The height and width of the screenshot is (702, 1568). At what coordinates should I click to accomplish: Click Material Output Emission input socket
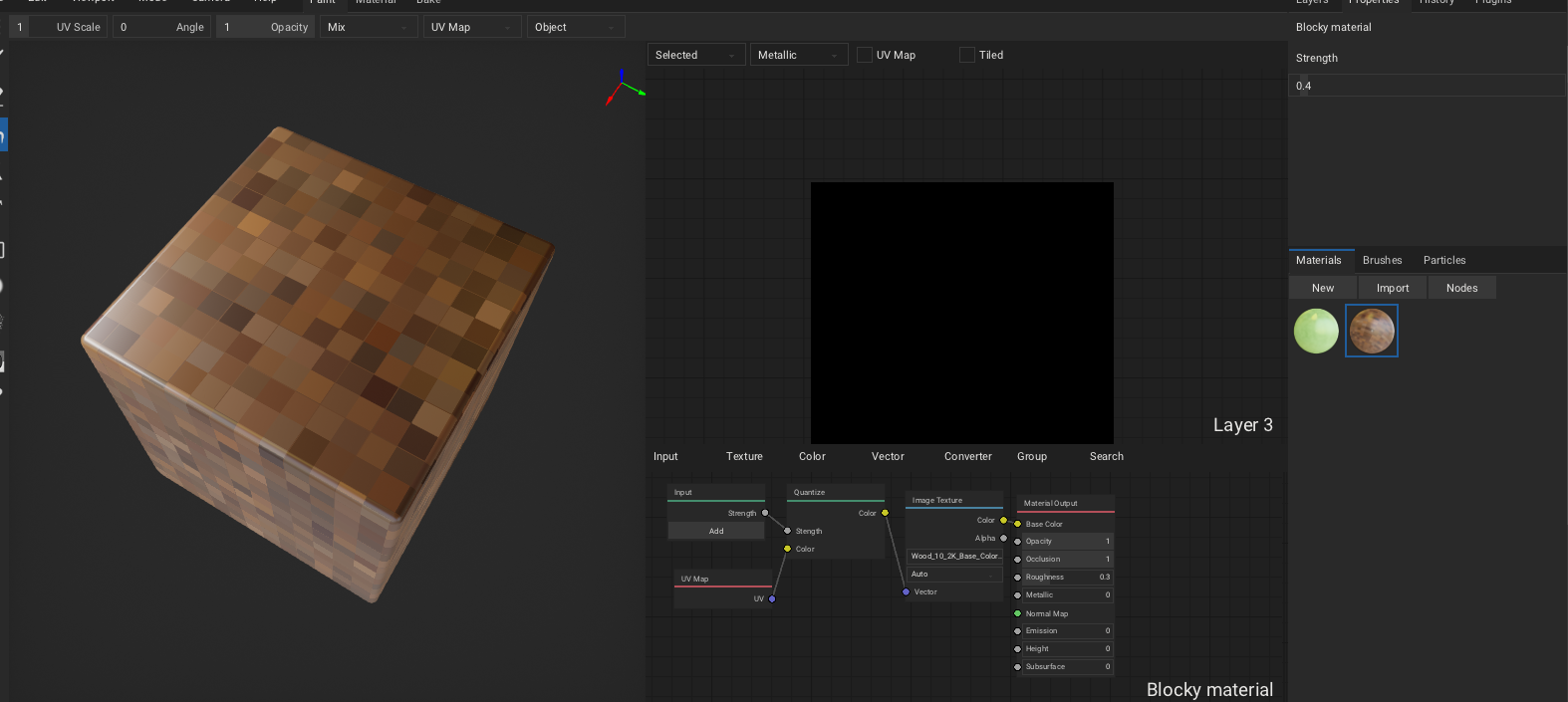(x=1017, y=631)
